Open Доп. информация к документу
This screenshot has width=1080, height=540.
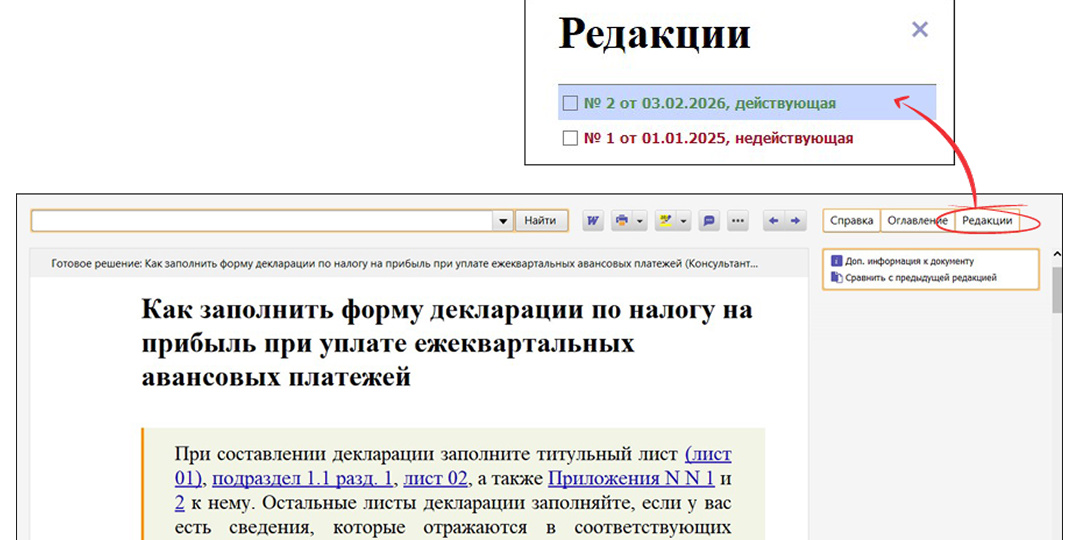click(x=910, y=261)
